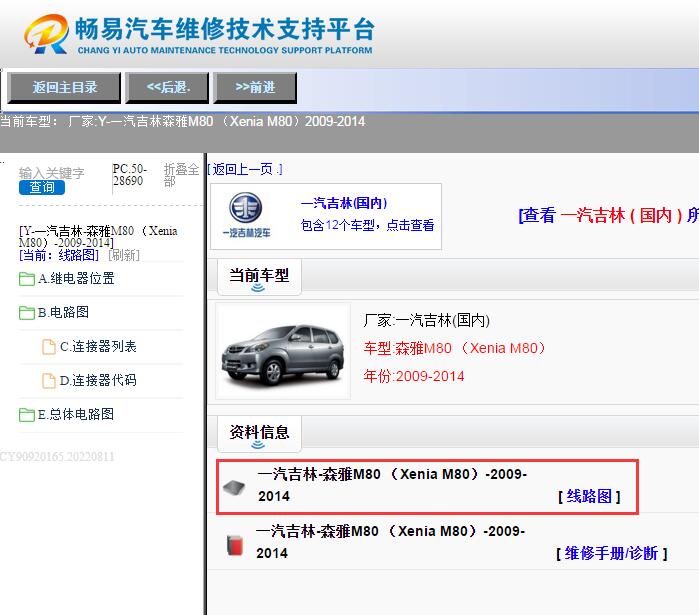The height and width of the screenshot is (615, 699).
Task: Expand A.继电器位置 tree item
Action: click(76, 279)
